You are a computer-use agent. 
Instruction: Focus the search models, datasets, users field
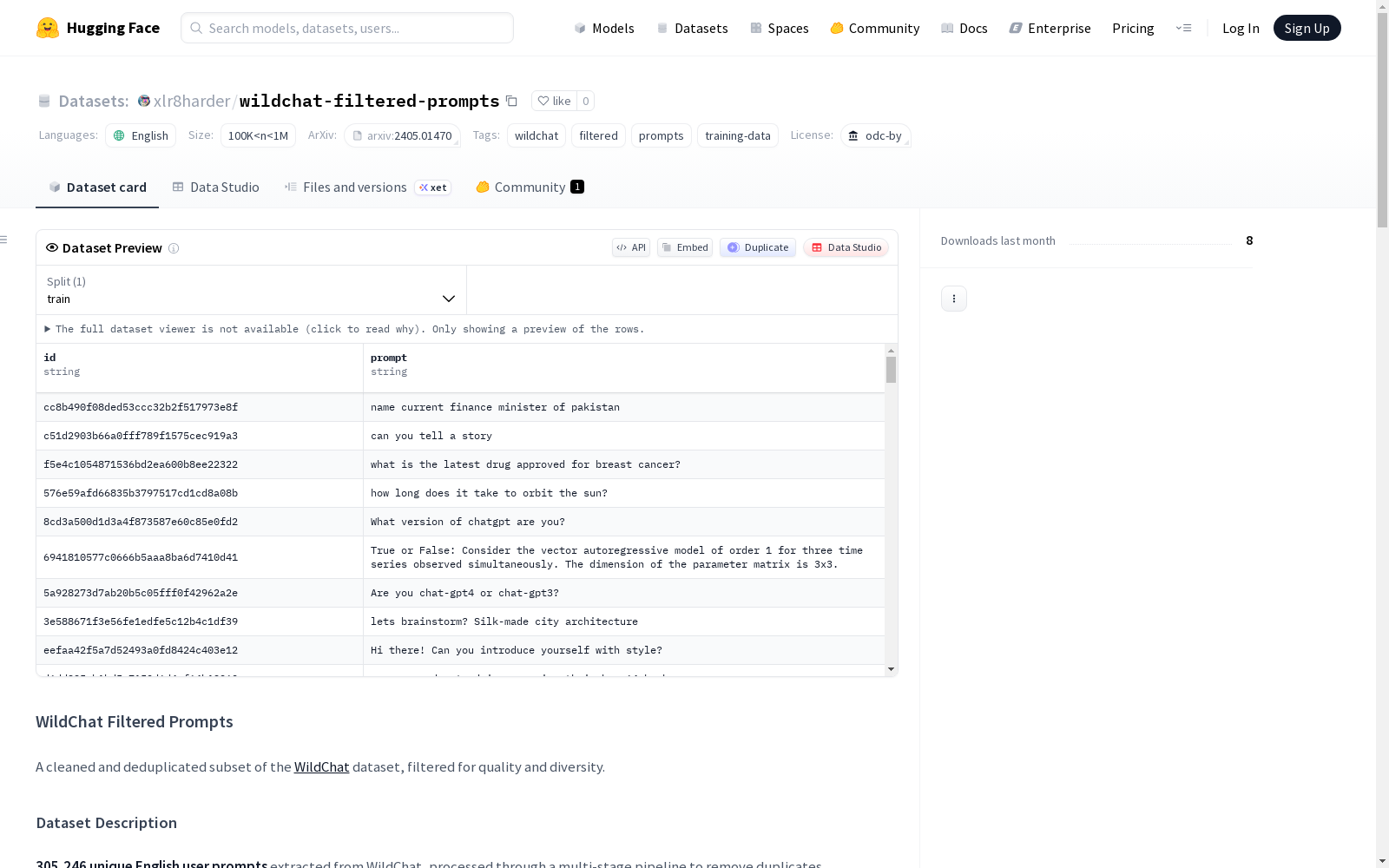coord(347,28)
